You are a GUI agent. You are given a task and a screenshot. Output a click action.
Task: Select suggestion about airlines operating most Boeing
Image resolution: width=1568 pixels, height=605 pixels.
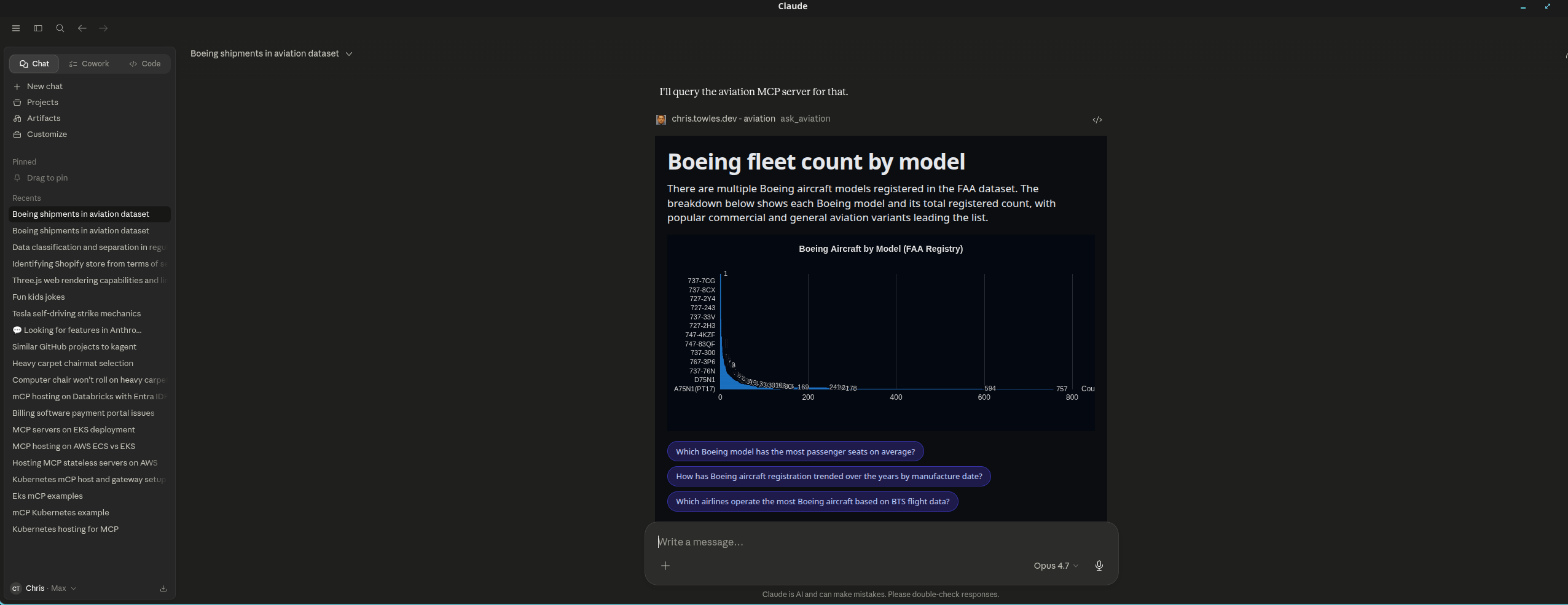[812, 501]
